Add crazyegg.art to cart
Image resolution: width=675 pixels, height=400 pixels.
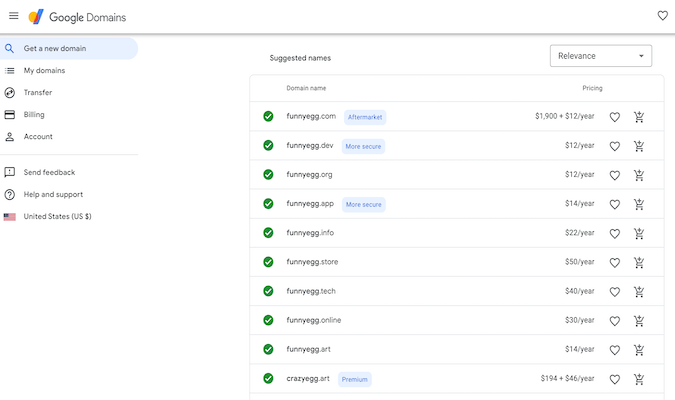pos(639,379)
